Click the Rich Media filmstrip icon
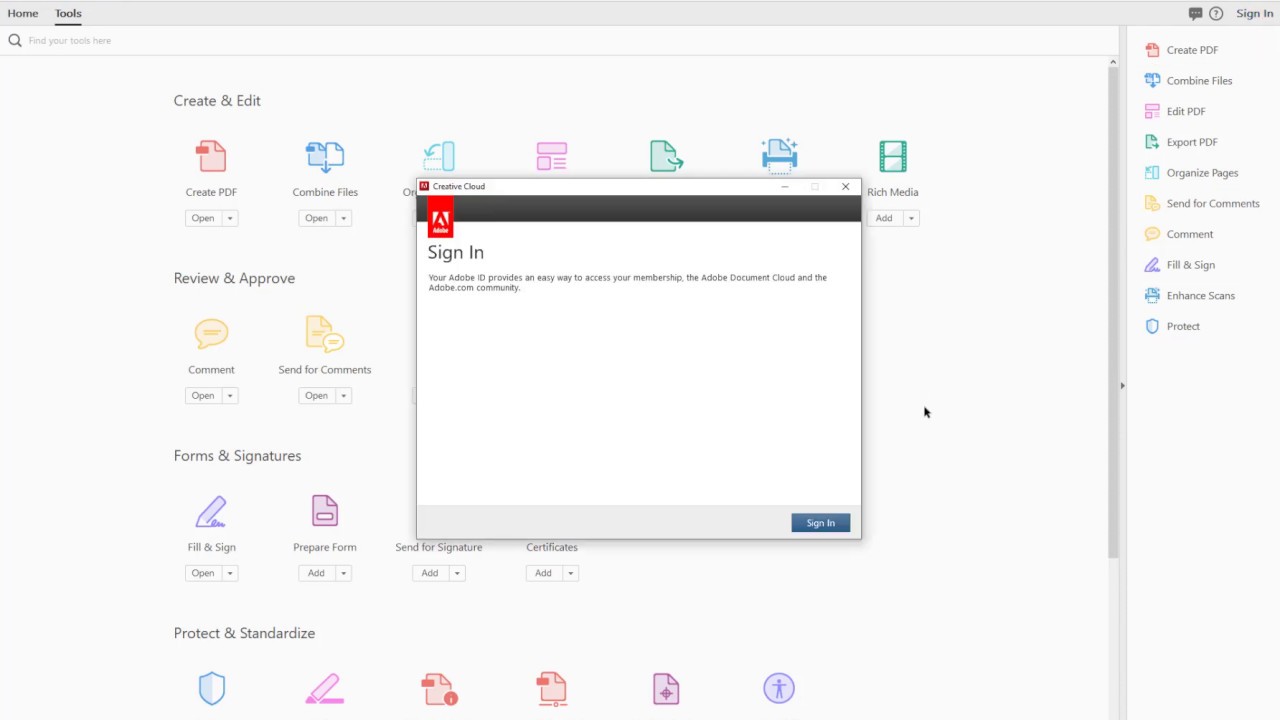 [893, 156]
